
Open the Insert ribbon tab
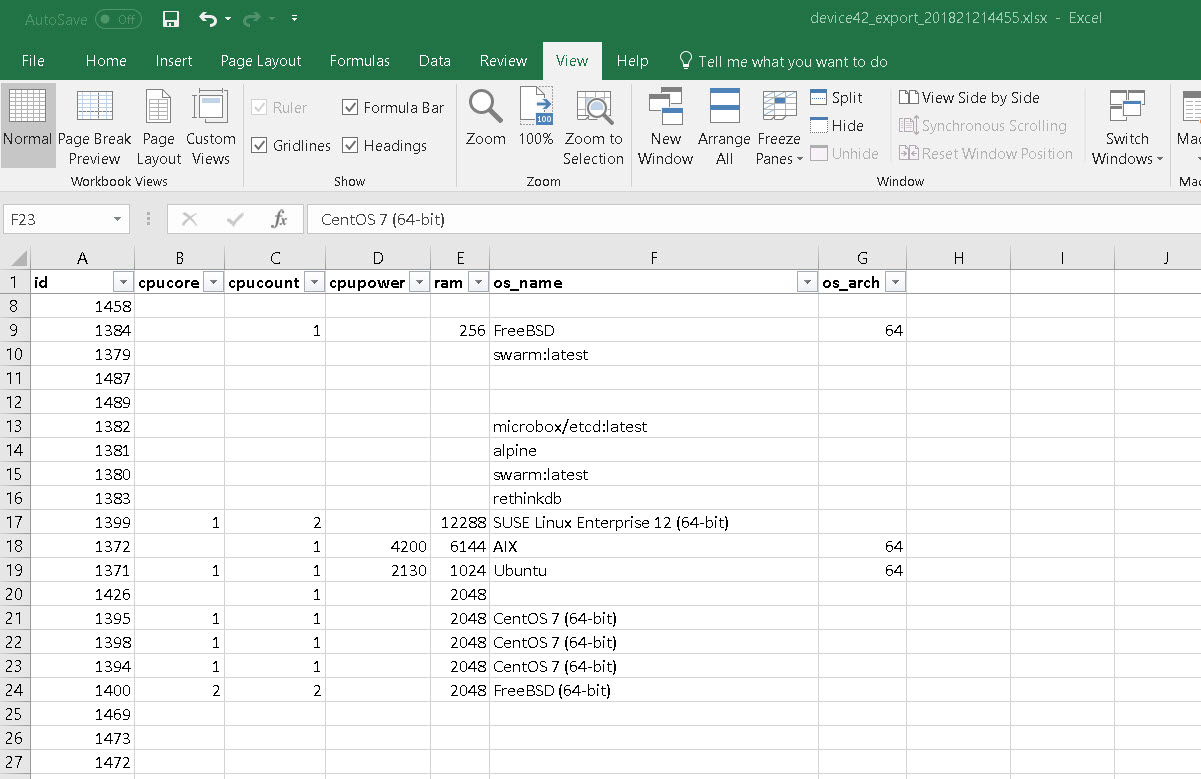(x=174, y=61)
